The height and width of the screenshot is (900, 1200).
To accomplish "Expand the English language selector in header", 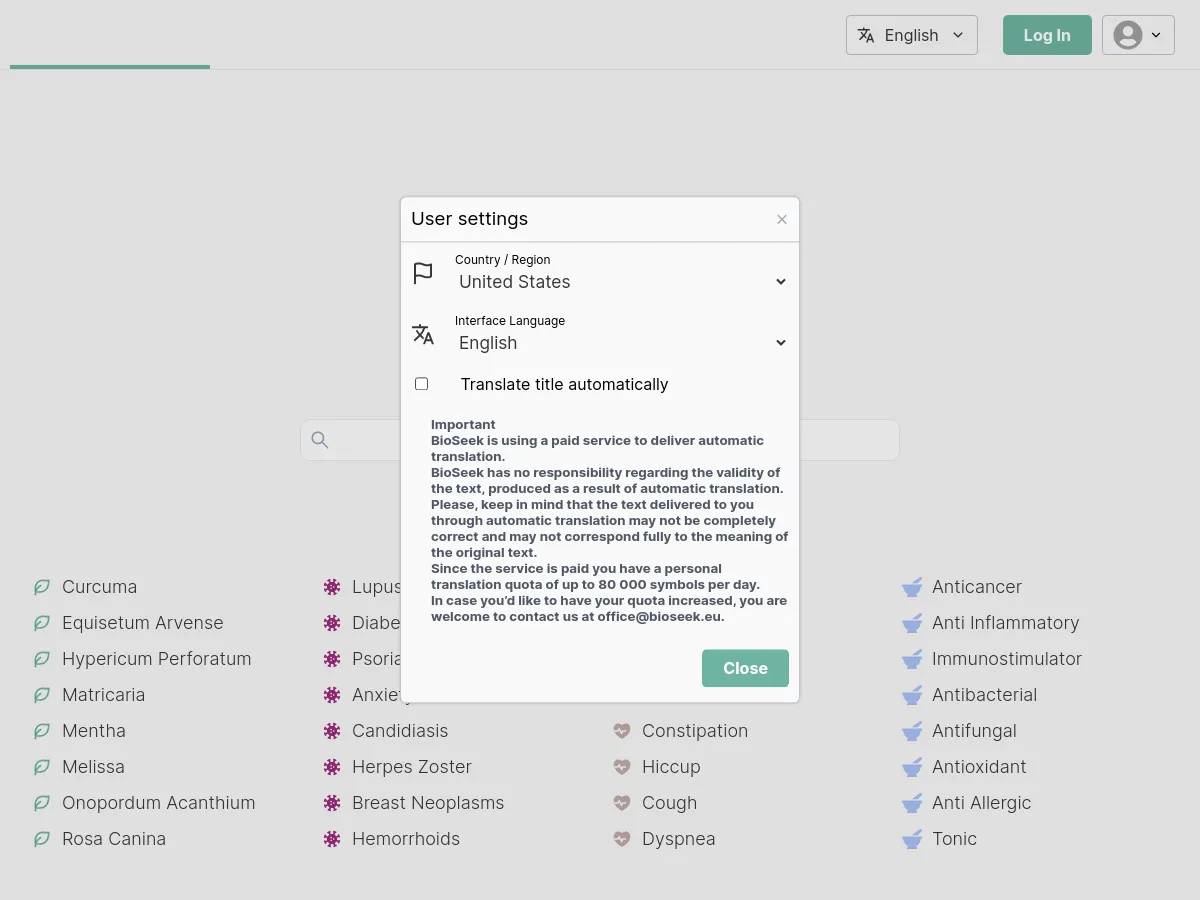I will tap(911, 35).
